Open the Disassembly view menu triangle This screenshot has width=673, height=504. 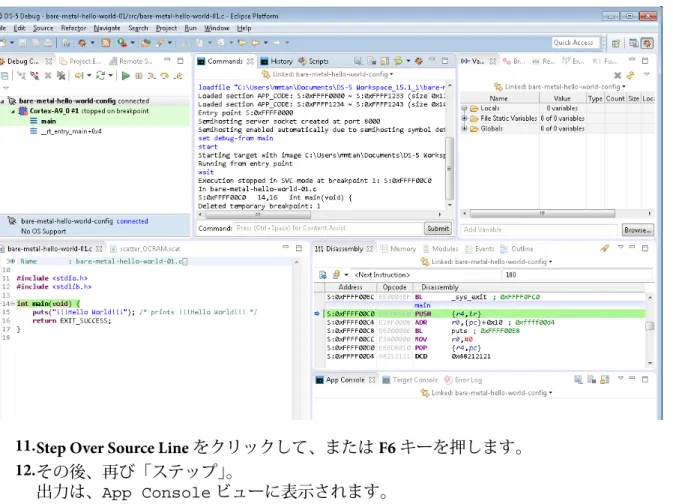620,247
